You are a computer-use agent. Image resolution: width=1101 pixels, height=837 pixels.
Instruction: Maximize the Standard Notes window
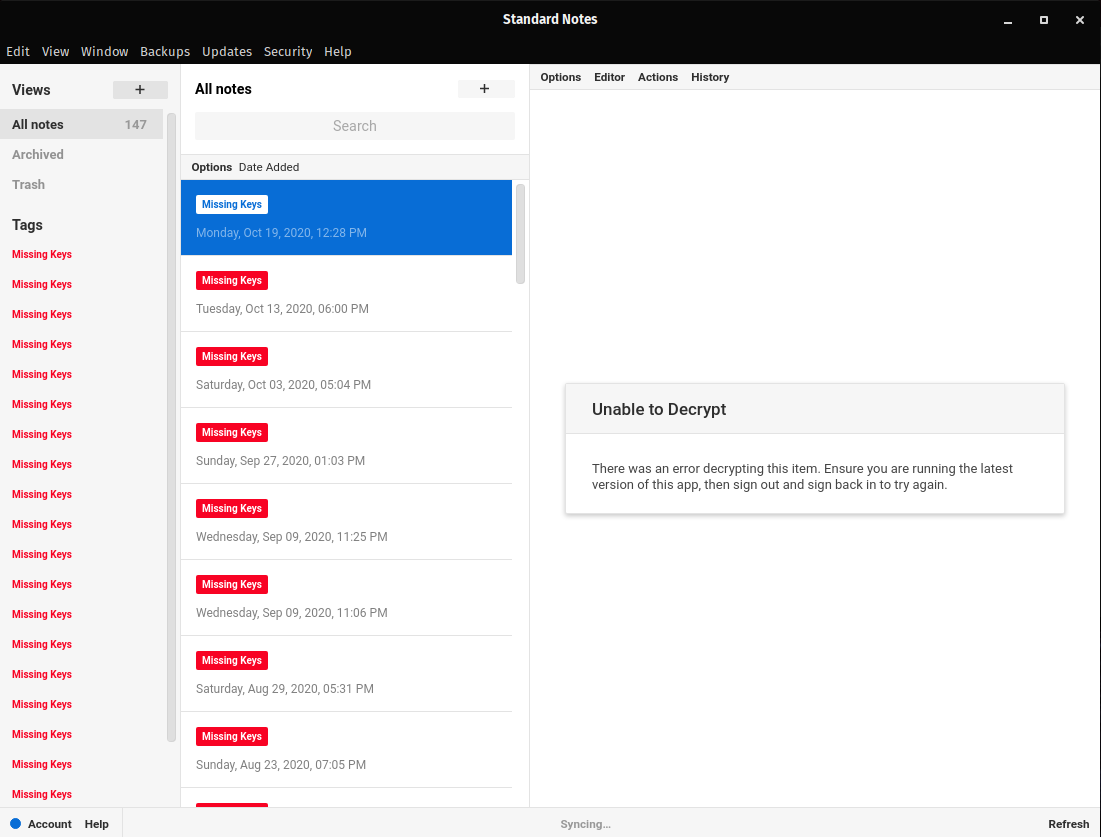pos(1044,20)
